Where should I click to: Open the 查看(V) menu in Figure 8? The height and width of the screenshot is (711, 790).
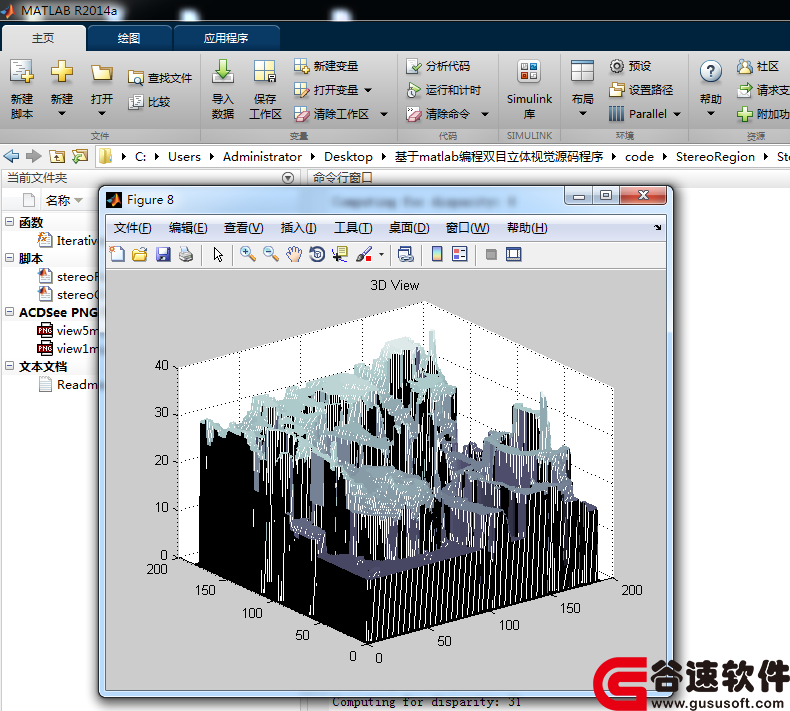tap(243, 228)
